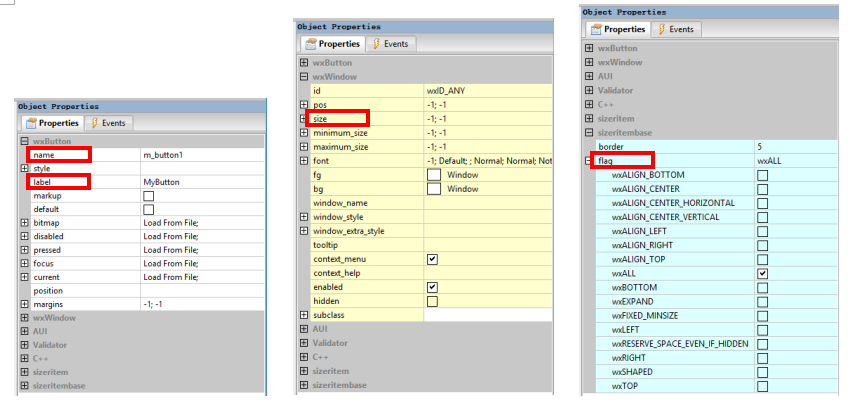Screen dimensions: 848x403
Task: Click the fg color swatch
Action: (x=433, y=175)
